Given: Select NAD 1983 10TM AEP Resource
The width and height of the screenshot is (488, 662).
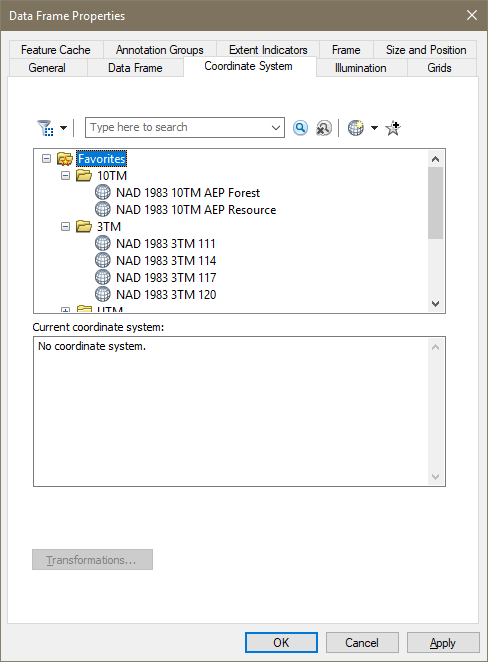Looking at the screenshot, I should (196, 210).
